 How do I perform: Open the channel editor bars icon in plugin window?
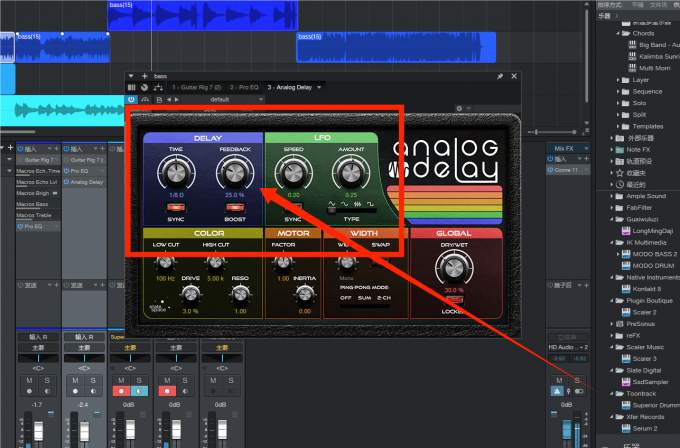click(x=132, y=88)
